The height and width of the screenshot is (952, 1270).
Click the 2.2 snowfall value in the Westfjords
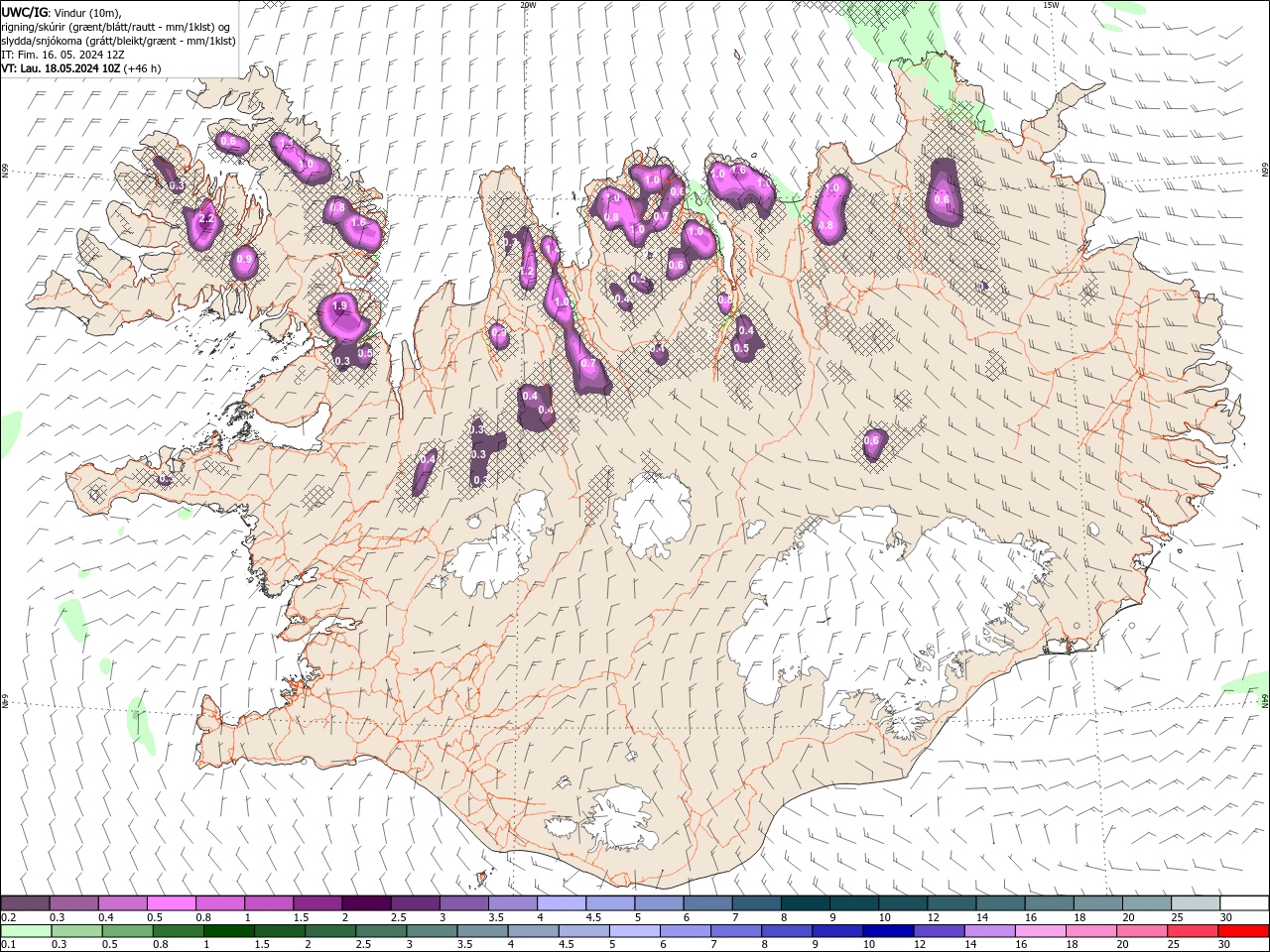click(207, 219)
